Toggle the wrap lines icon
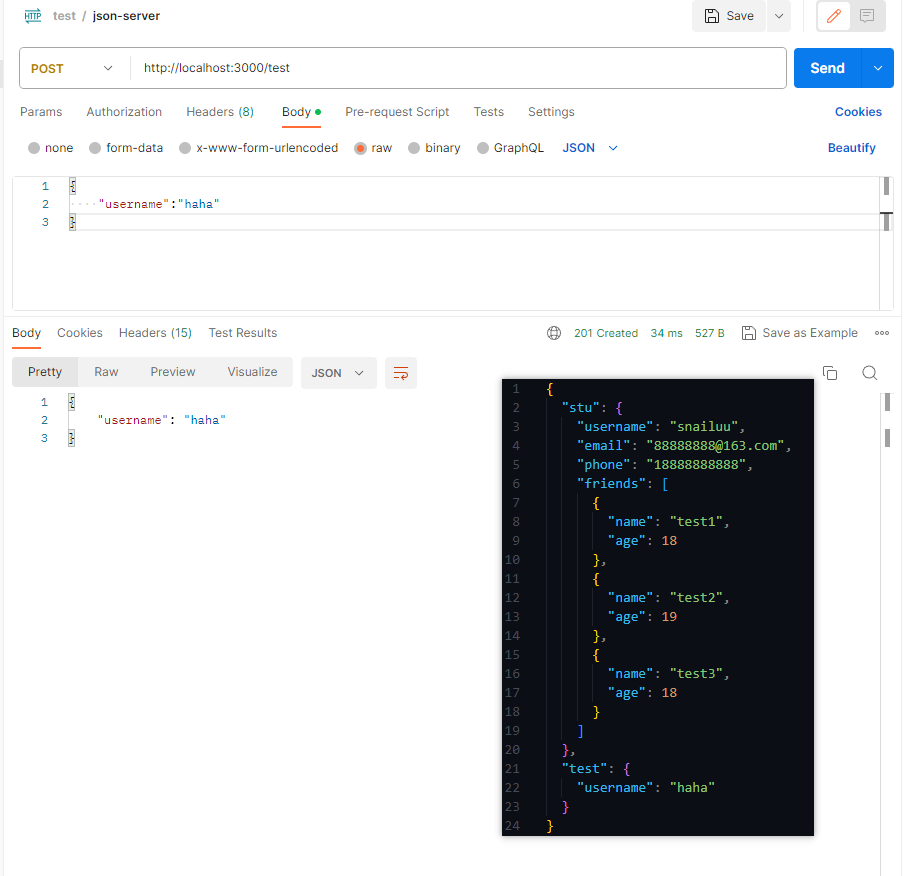The width and height of the screenshot is (904, 876). tap(401, 373)
